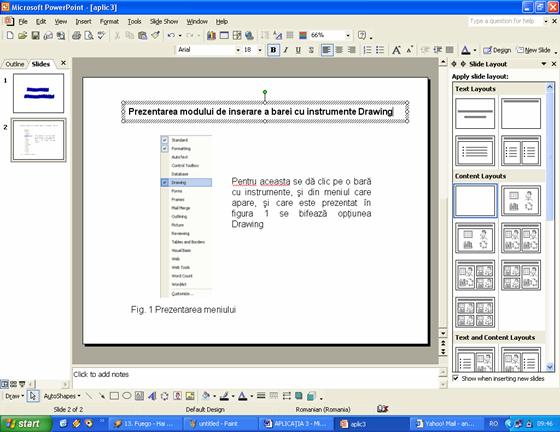
Task: Click the Insert Chart icon
Action: [211, 35]
